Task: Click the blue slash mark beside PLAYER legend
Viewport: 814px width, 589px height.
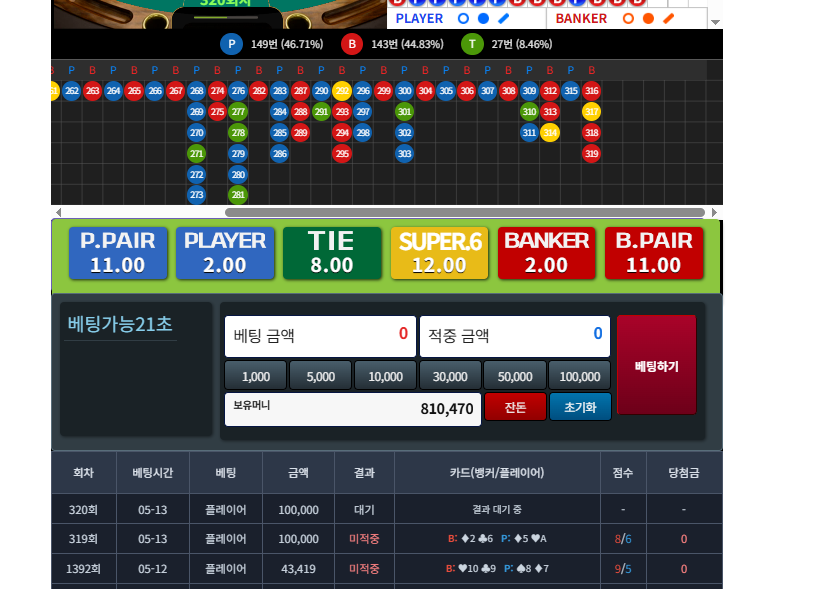Action: pyautogui.click(x=504, y=19)
